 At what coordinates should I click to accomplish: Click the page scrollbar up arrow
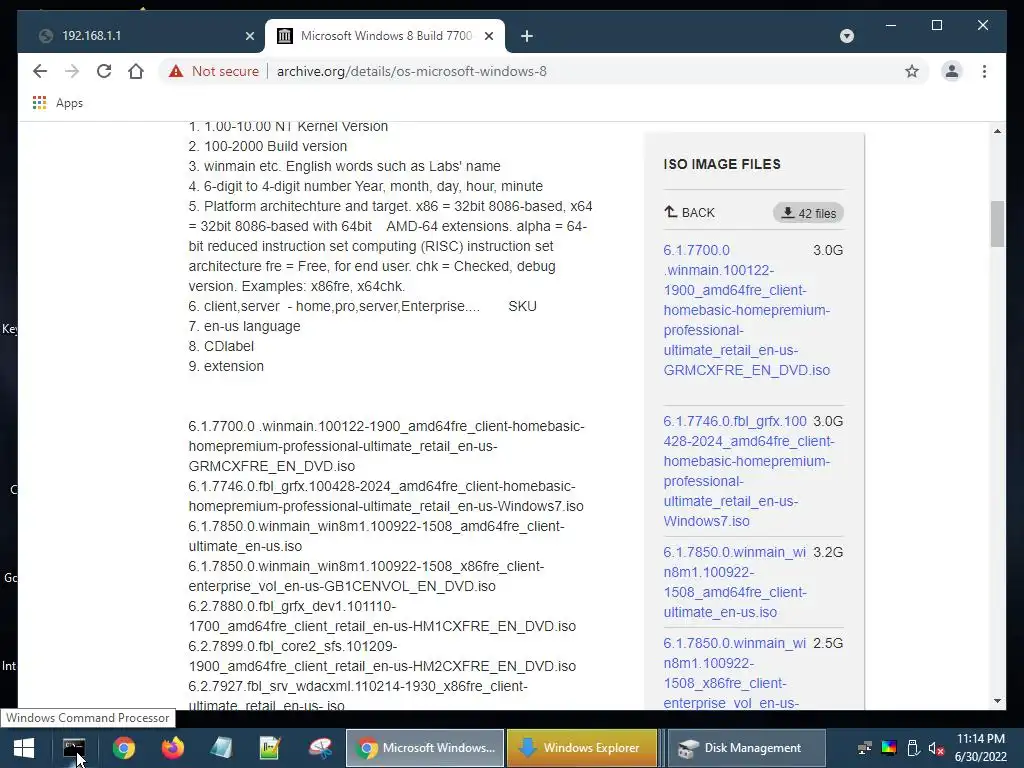tap(997, 131)
